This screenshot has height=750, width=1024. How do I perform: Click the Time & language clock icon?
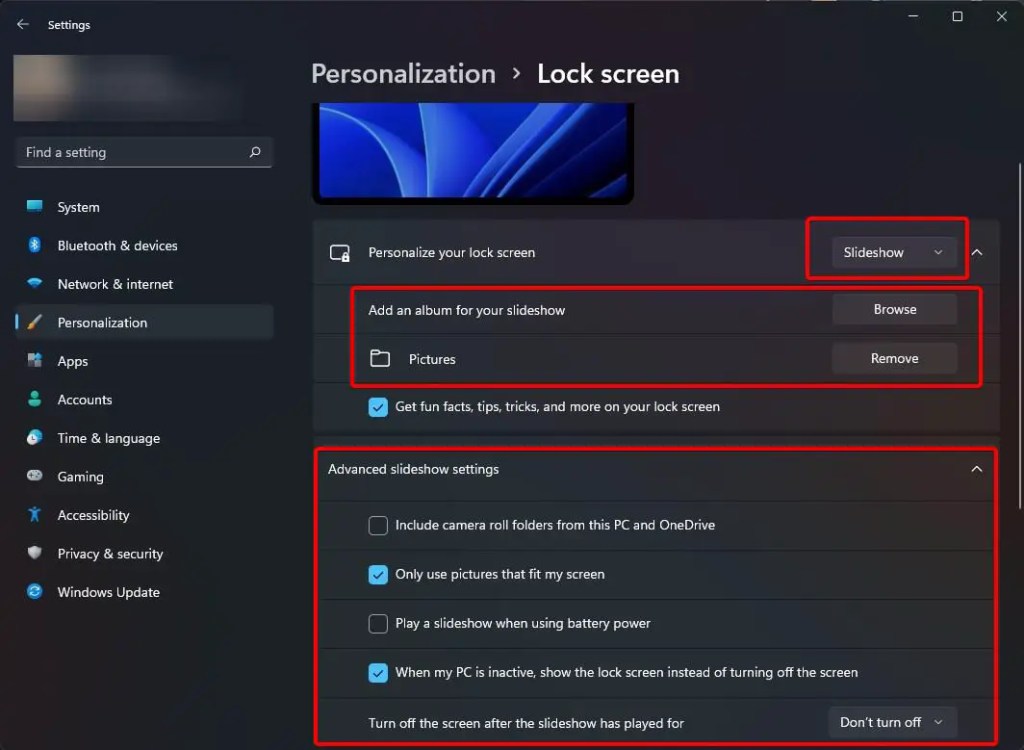click(35, 437)
